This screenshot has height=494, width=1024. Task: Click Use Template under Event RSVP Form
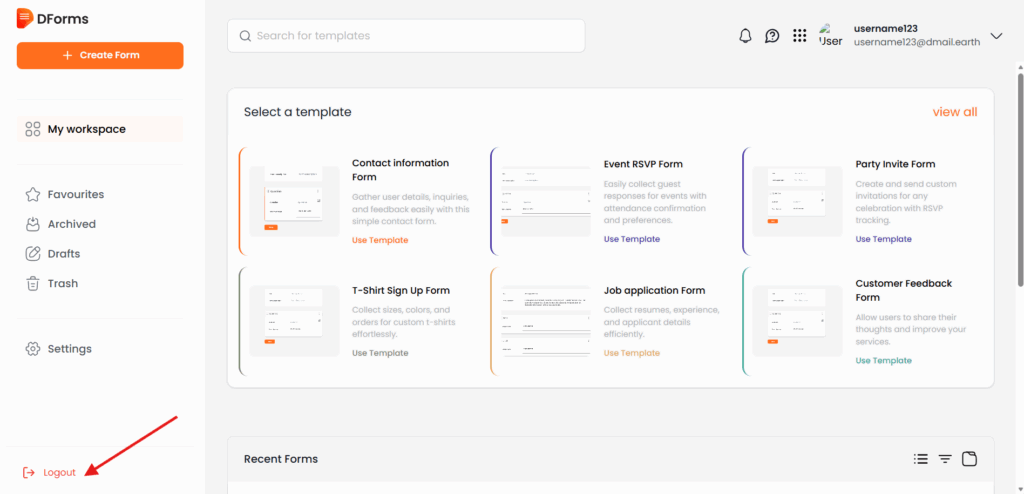tap(631, 239)
